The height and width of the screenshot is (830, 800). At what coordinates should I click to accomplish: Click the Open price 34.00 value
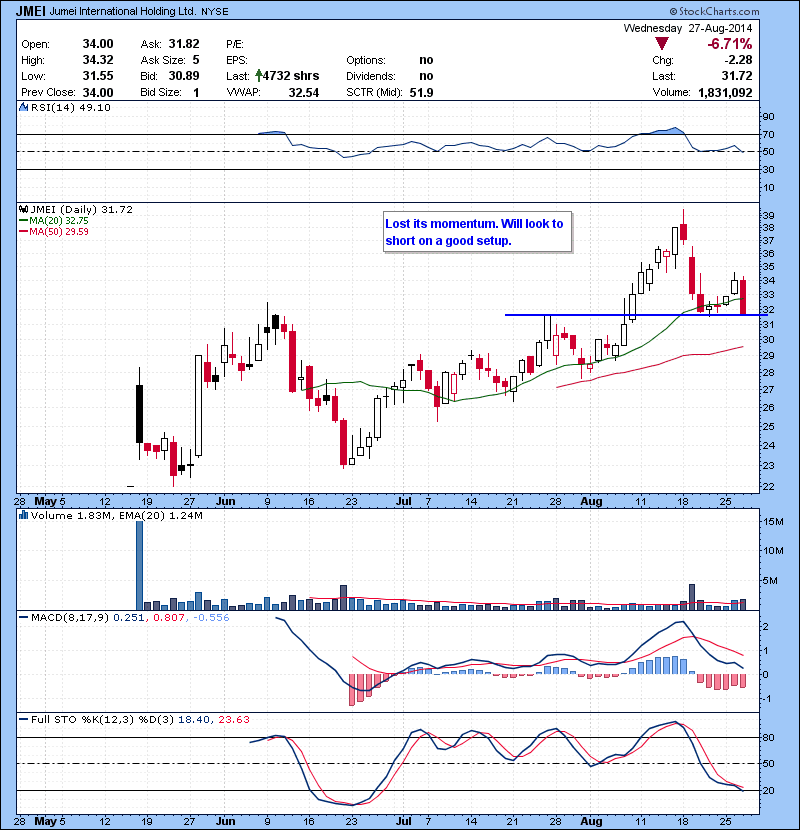click(x=98, y=44)
